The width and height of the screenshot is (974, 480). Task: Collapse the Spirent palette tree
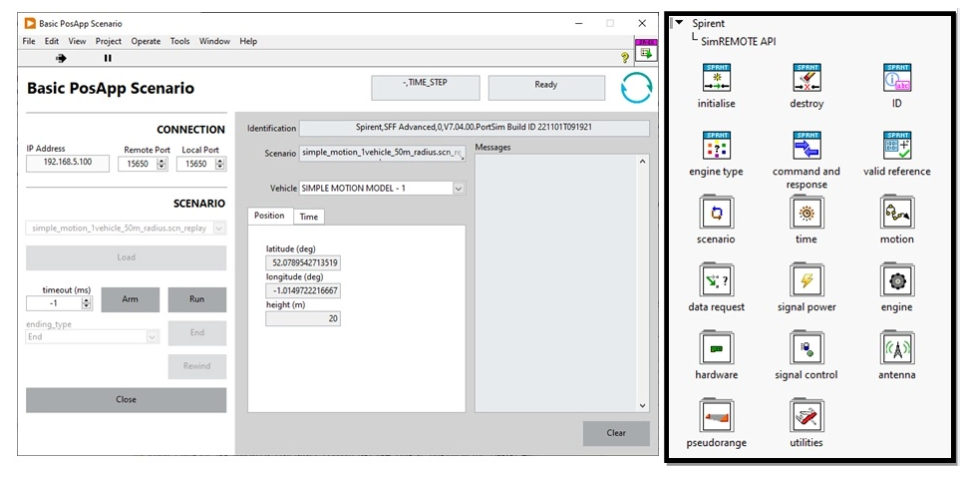[680, 23]
